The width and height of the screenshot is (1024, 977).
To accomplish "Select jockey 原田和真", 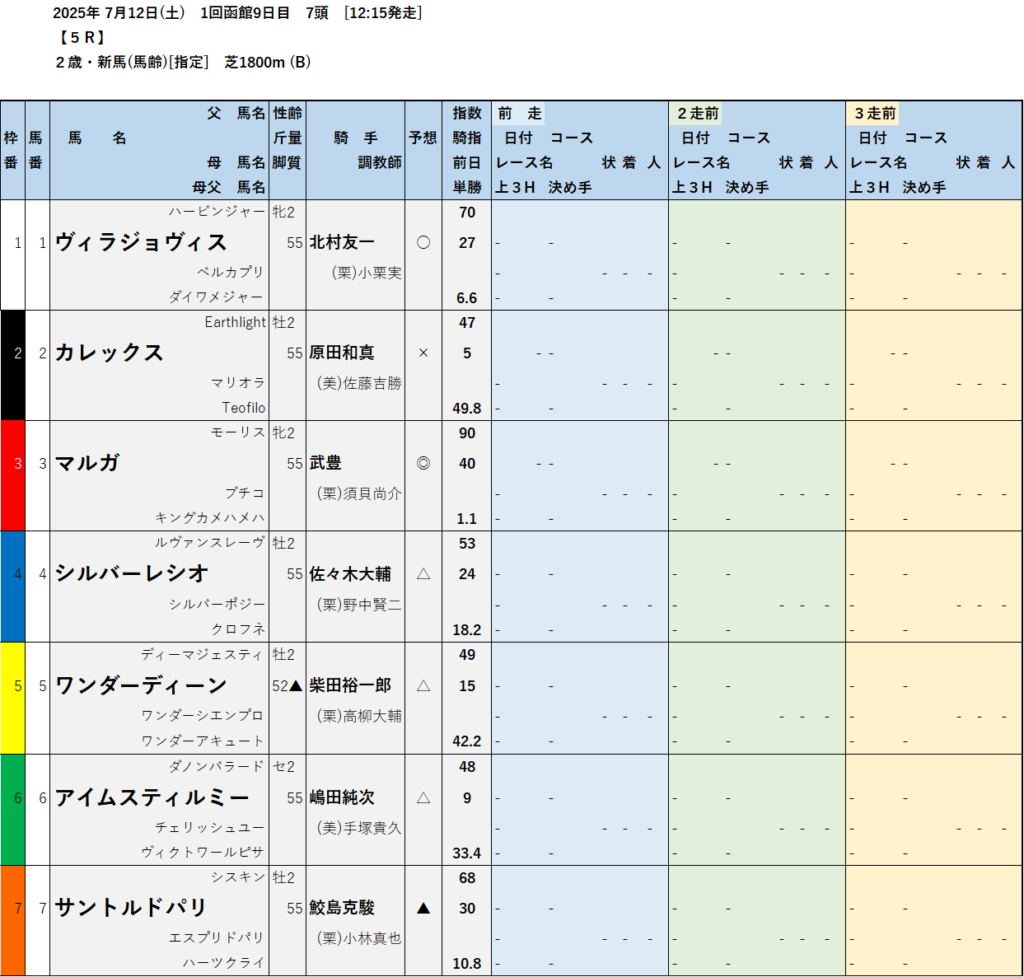I will coord(342,353).
